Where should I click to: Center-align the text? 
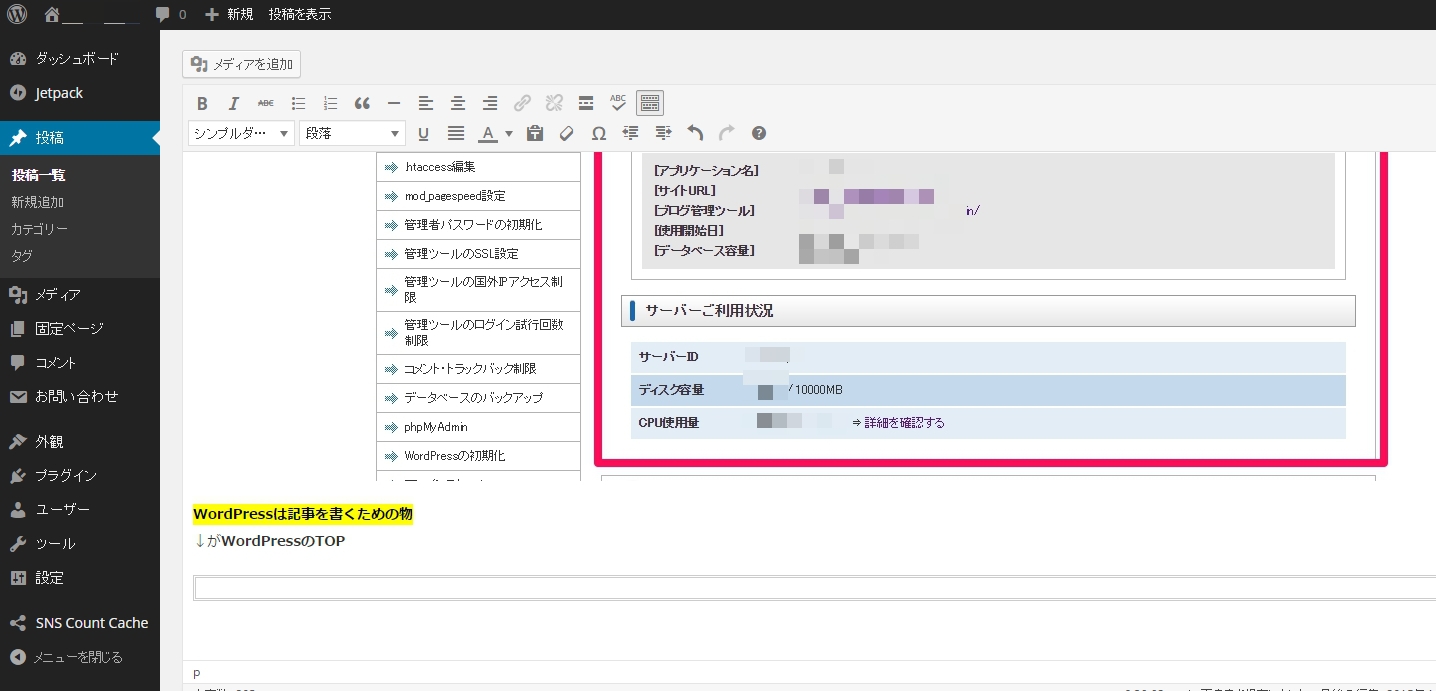coord(458,103)
